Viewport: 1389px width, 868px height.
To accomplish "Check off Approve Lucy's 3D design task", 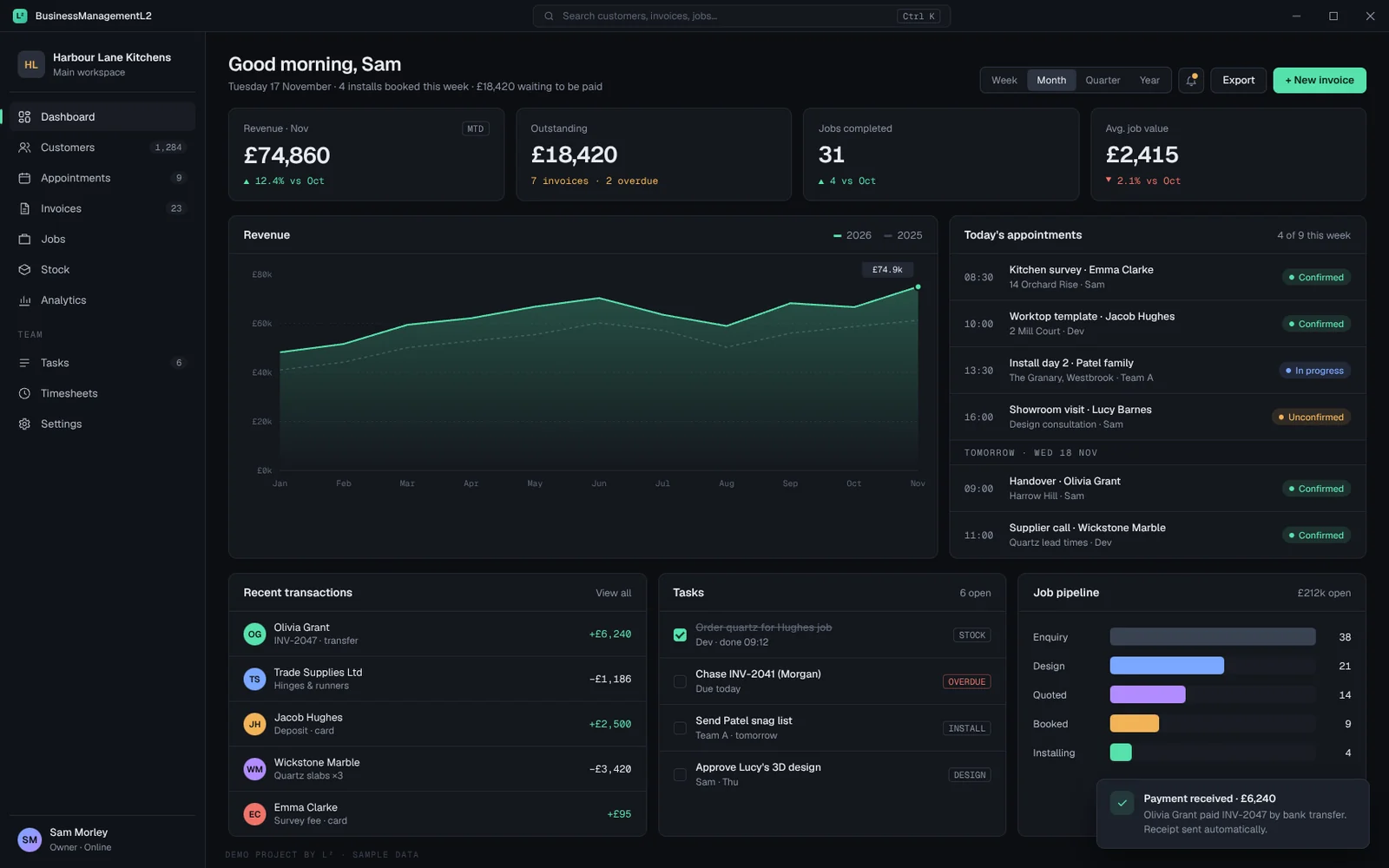I will tap(680, 774).
